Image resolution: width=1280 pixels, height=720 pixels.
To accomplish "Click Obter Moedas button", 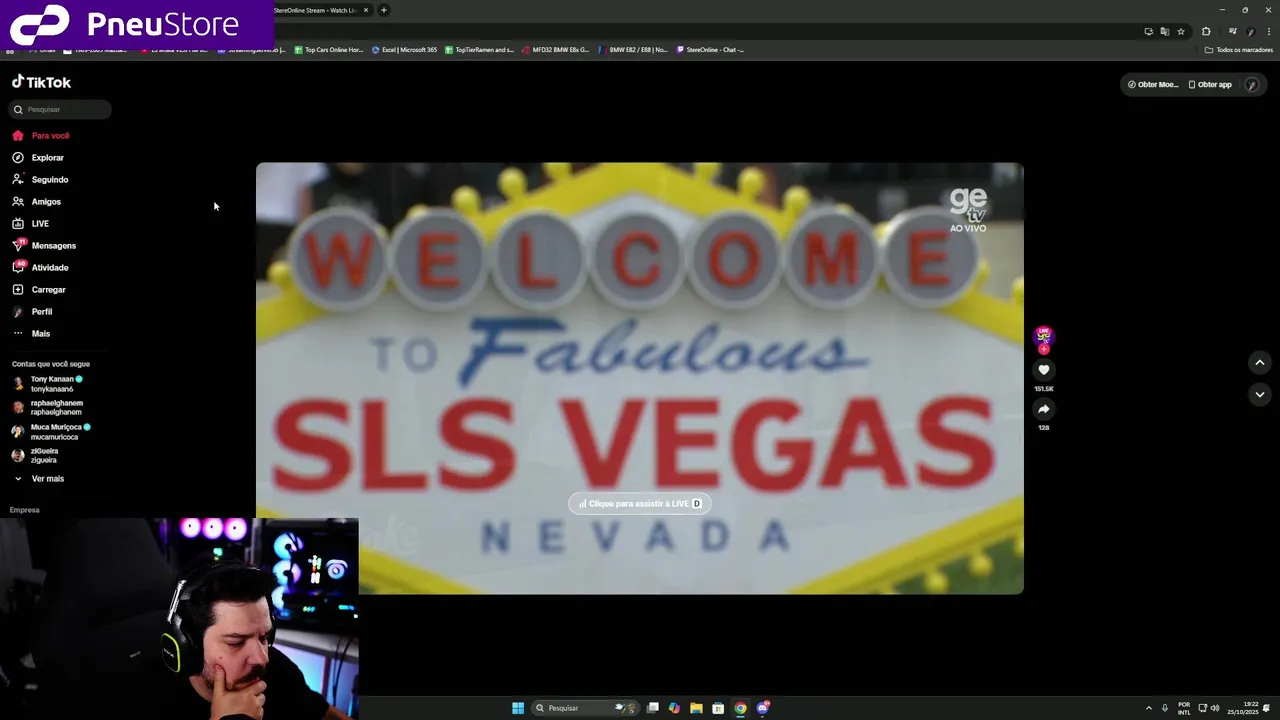I will 1153,85.
